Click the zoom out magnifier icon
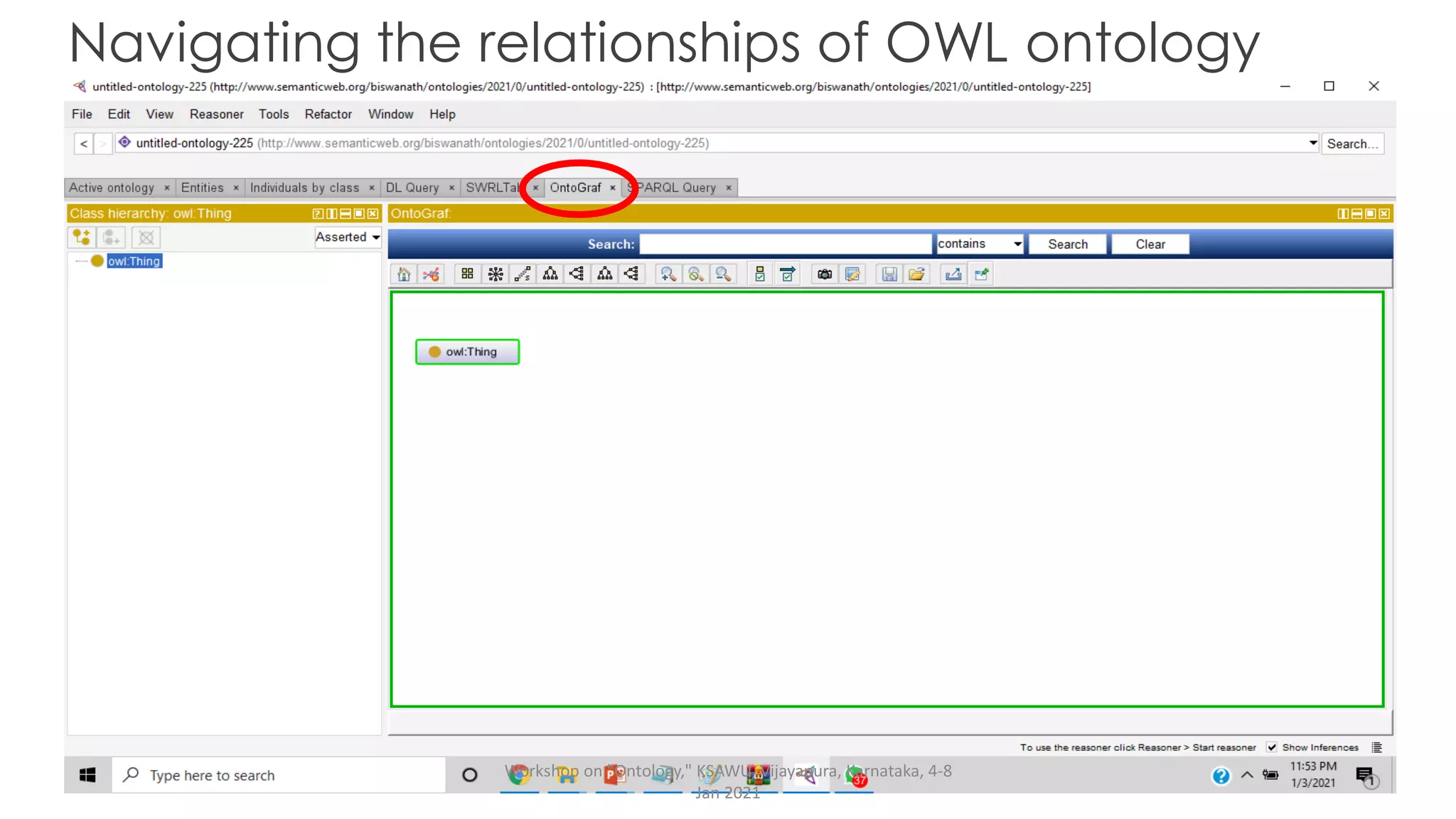Image resolution: width=1456 pixels, height=819 pixels. click(x=723, y=274)
